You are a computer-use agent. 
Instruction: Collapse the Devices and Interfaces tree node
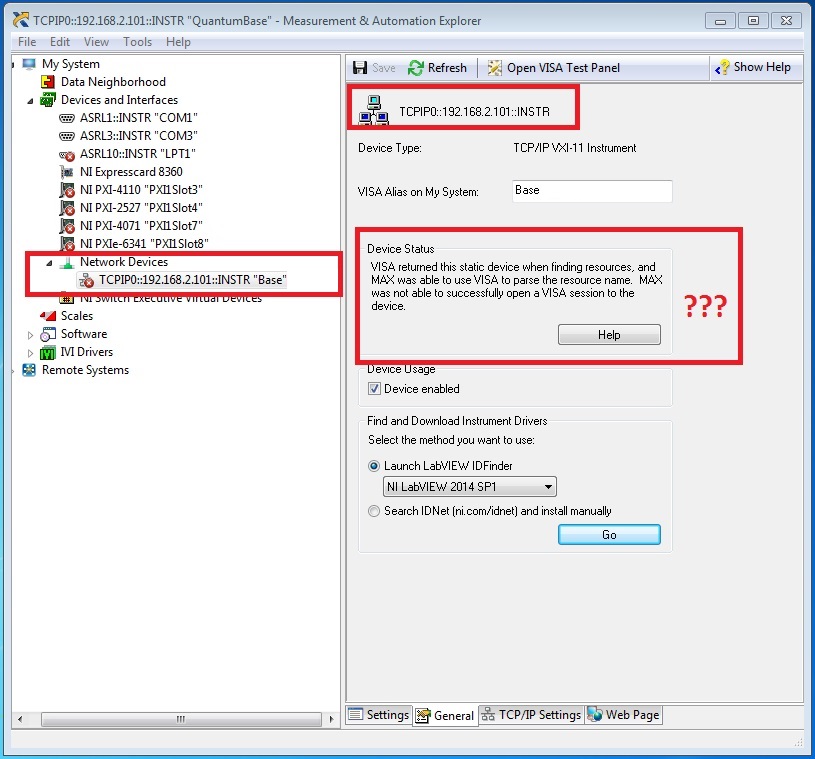point(31,100)
